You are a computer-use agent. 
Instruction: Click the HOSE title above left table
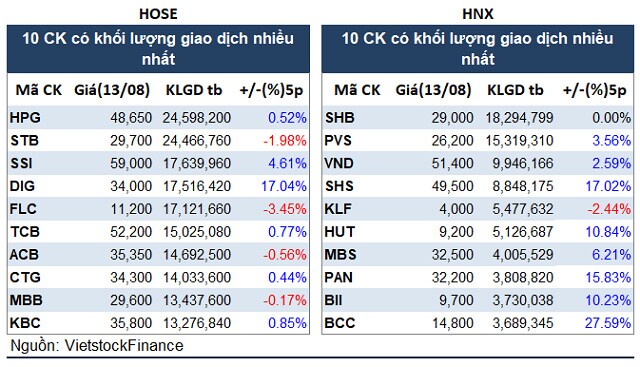pyautogui.click(x=158, y=14)
